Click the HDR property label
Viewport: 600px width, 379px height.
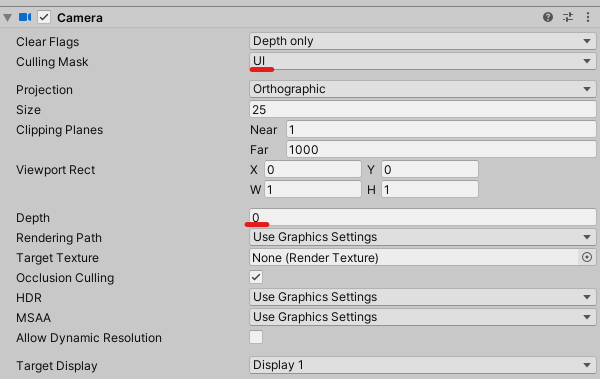[29, 298]
